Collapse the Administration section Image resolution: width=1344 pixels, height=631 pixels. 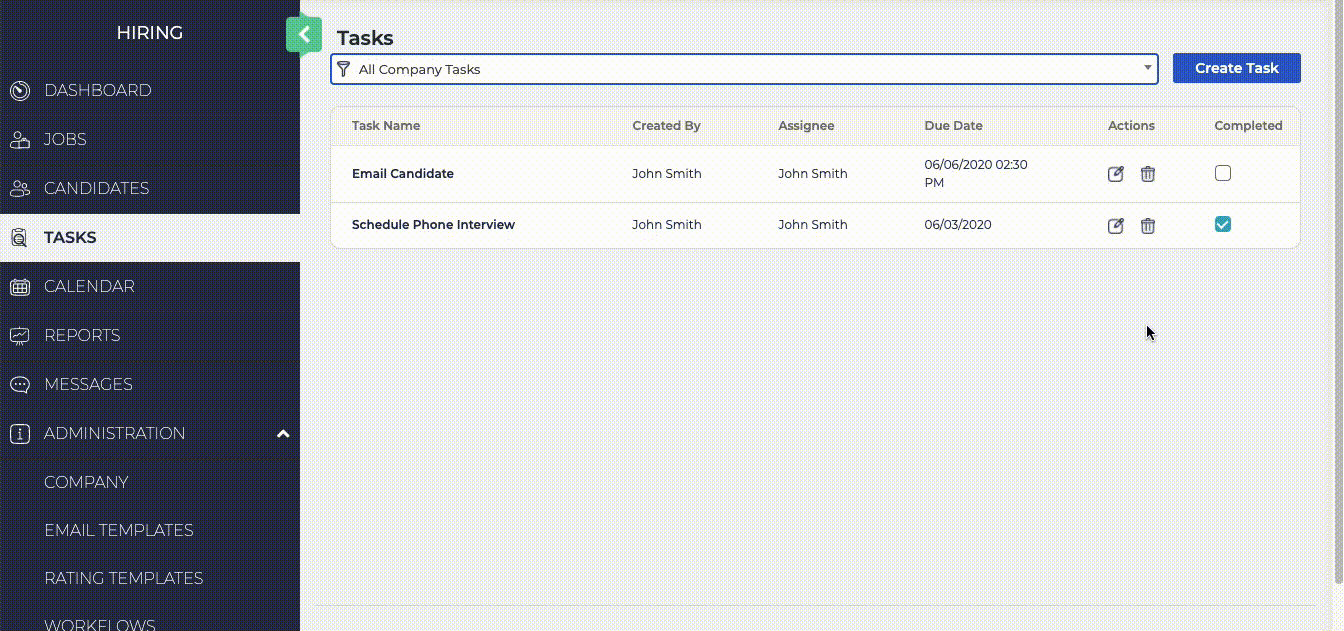[283, 433]
